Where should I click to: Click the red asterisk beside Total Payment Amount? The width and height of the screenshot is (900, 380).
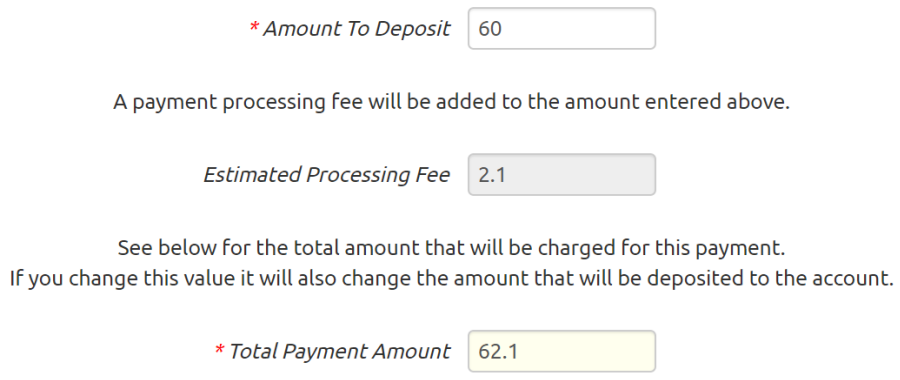pyautogui.click(x=219, y=349)
